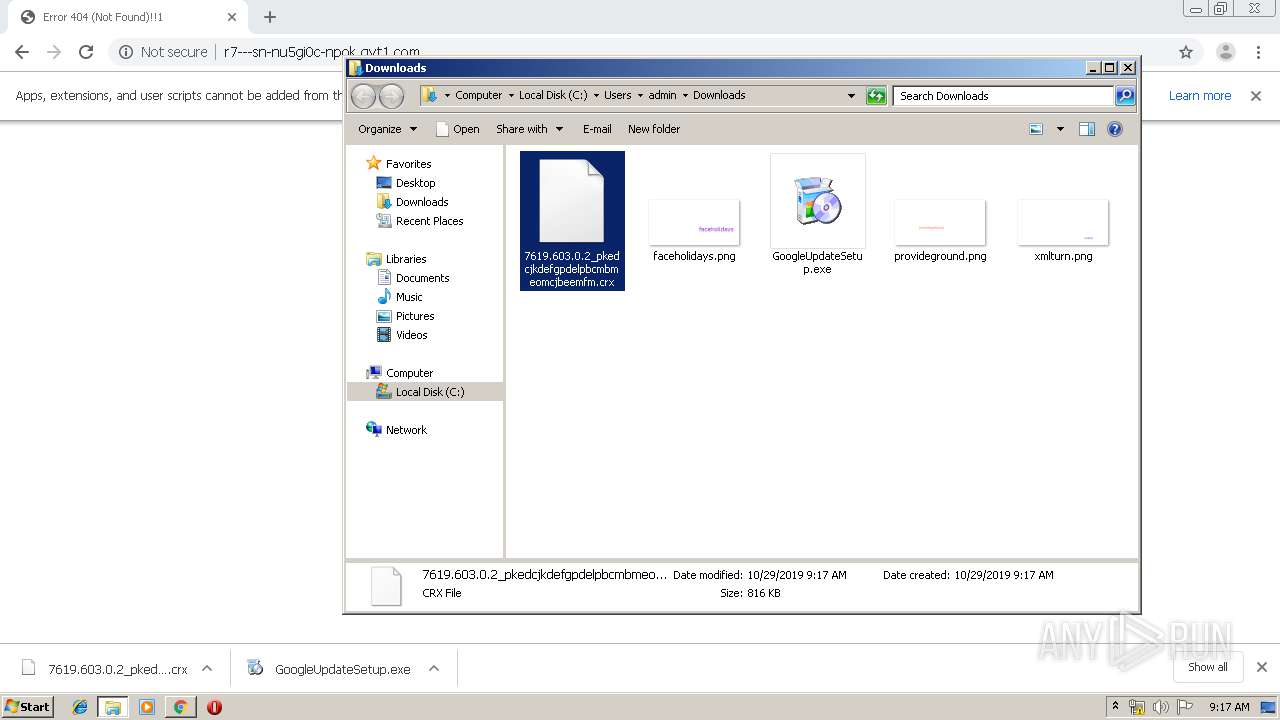Click the media player taskbar icon
The image size is (1280, 720).
point(147,707)
